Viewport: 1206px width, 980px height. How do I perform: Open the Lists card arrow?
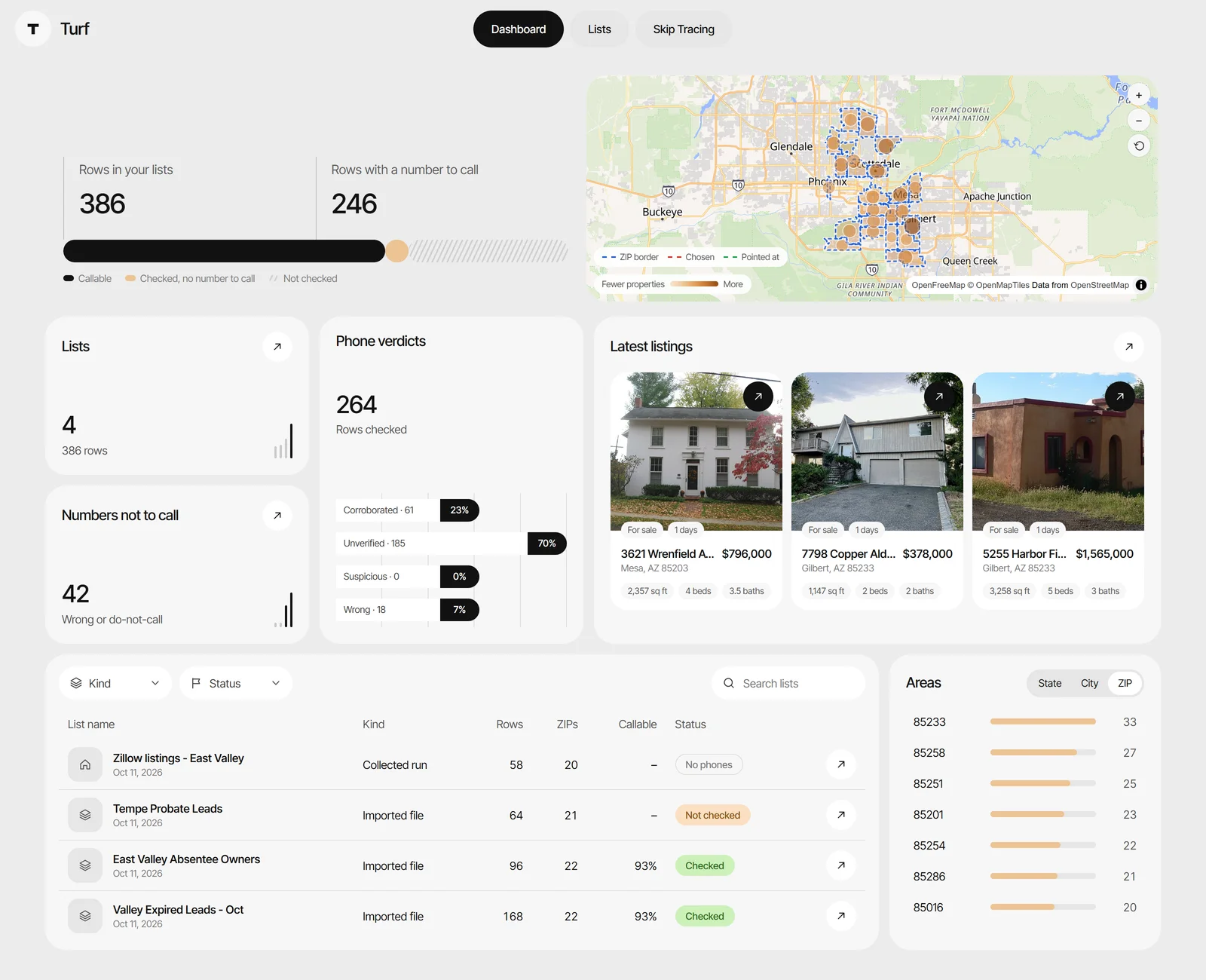pyautogui.click(x=277, y=347)
